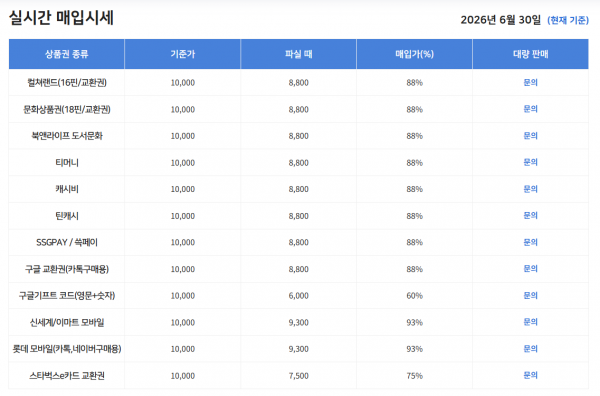Select 문화상품권(18핀/교환권) text

(67, 109)
